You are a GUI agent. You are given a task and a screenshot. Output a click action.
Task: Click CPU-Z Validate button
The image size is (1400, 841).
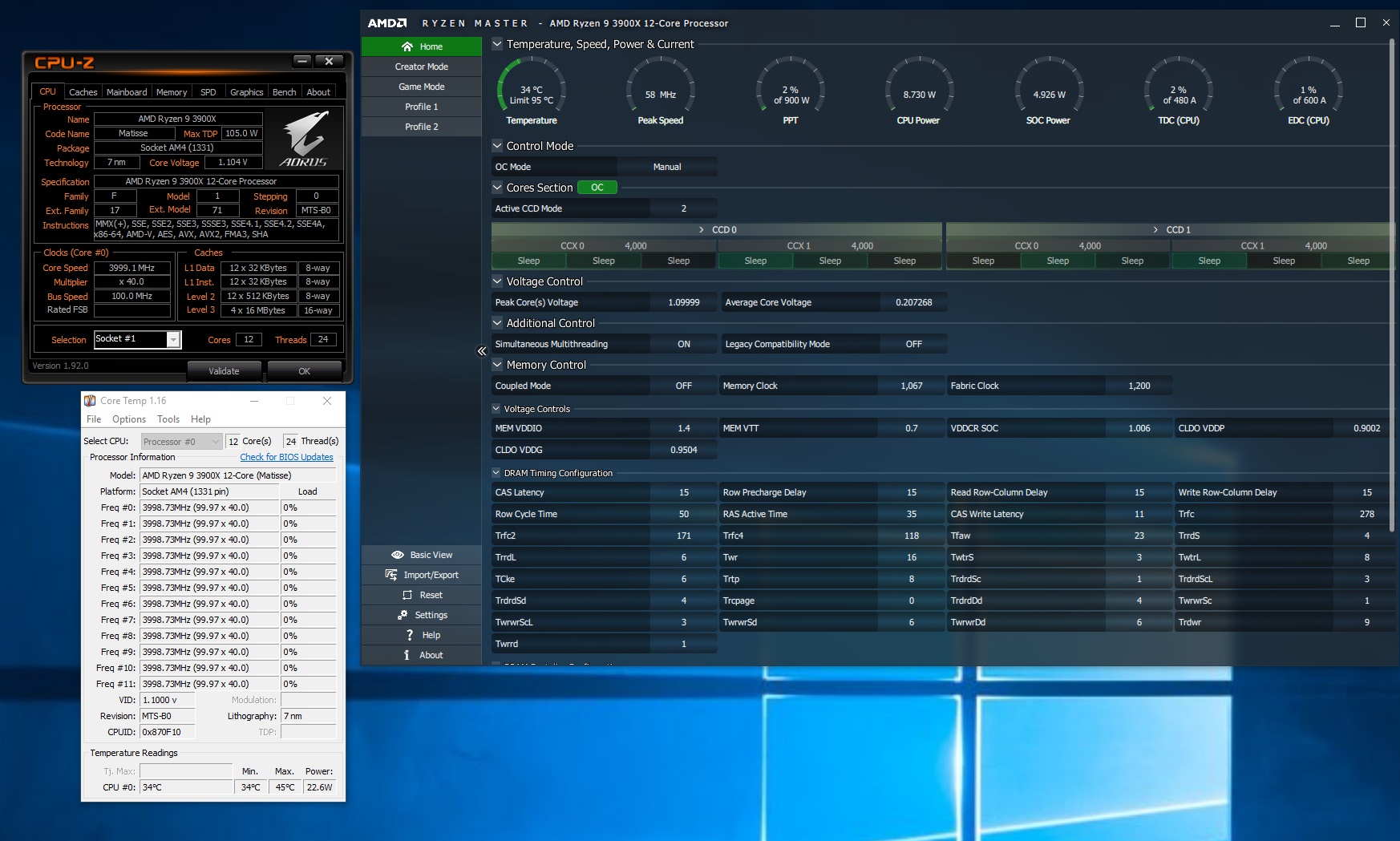coord(225,371)
